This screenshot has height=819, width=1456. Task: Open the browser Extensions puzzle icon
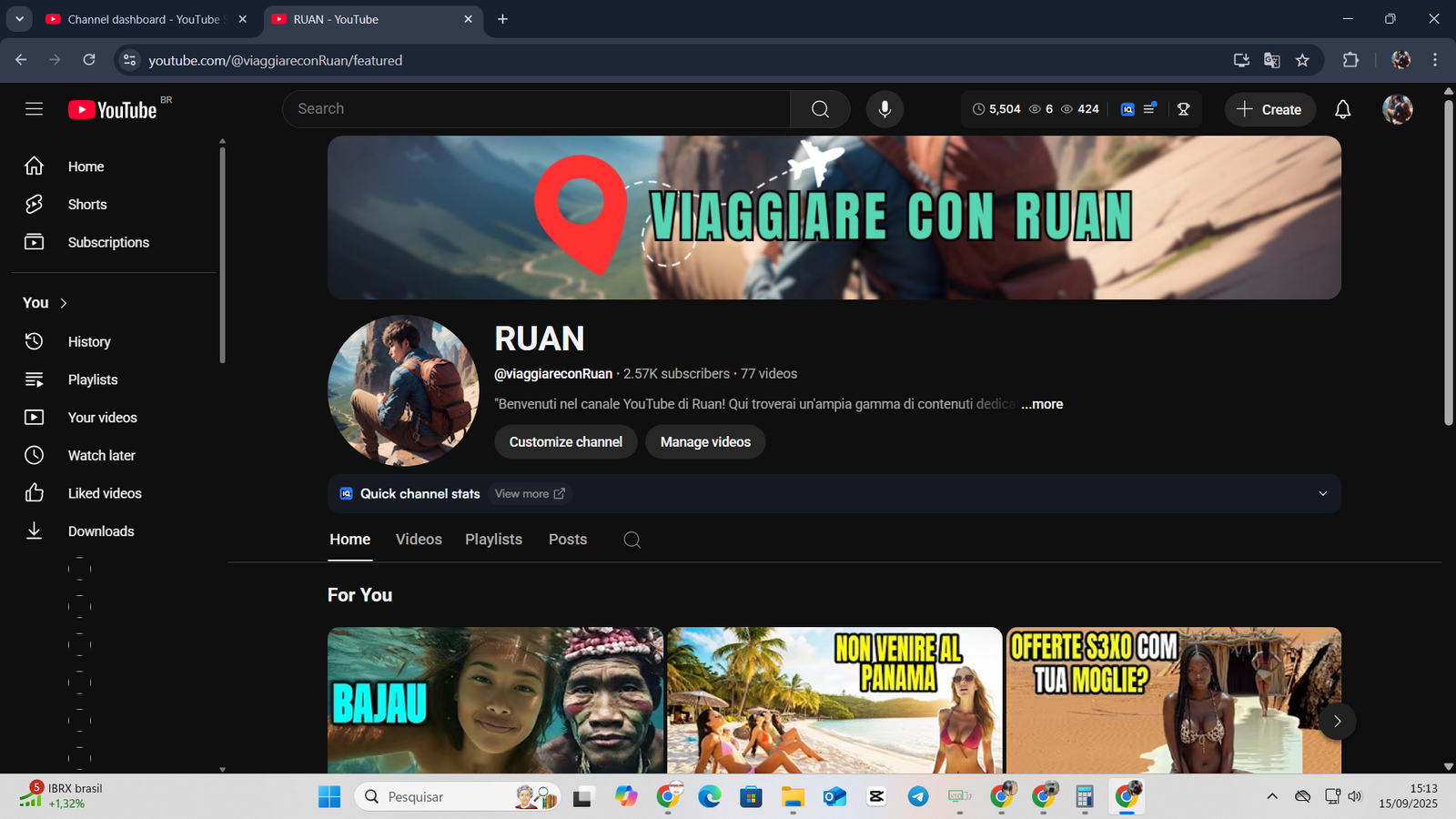pyautogui.click(x=1350, y=60)
